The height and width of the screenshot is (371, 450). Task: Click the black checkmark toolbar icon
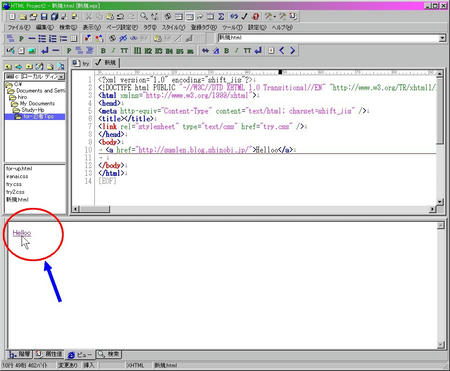(x=244, y=16)
